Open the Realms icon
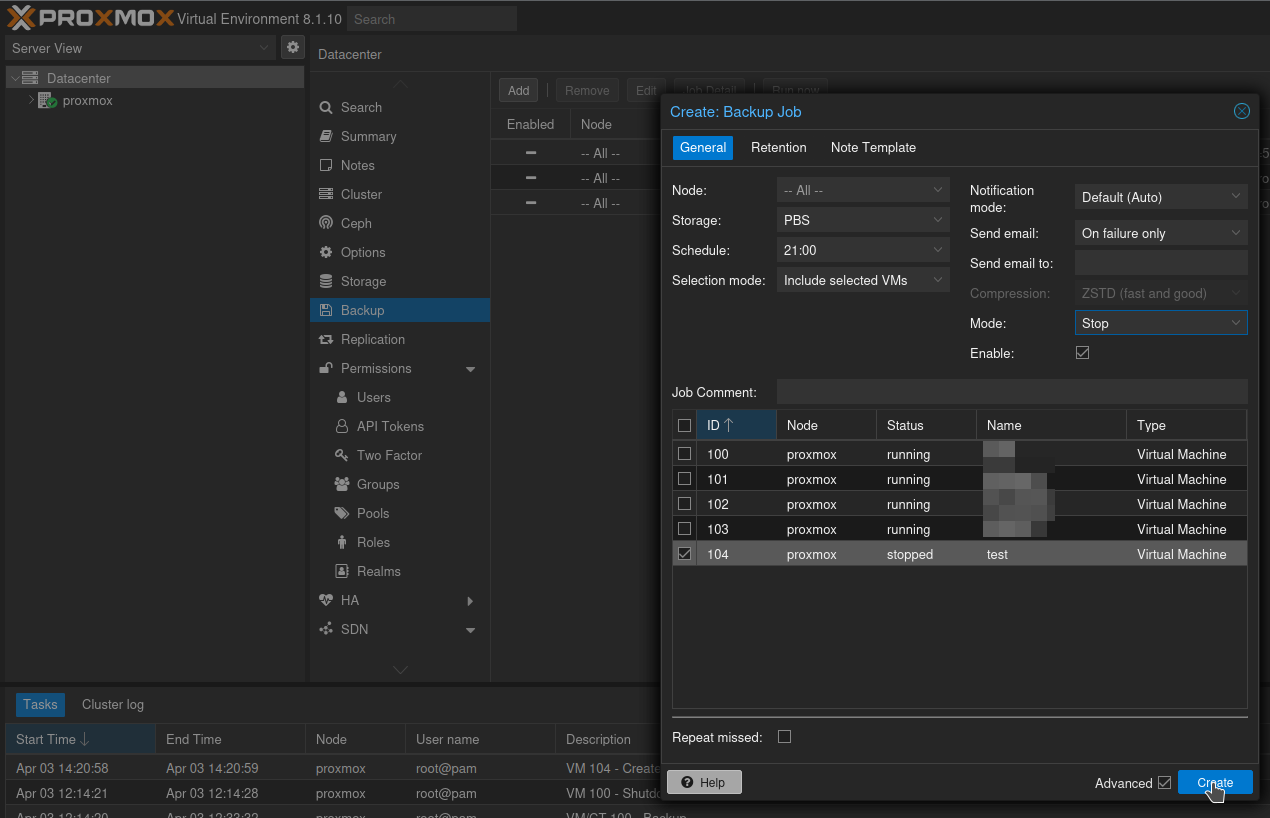 tap(342, 571)
